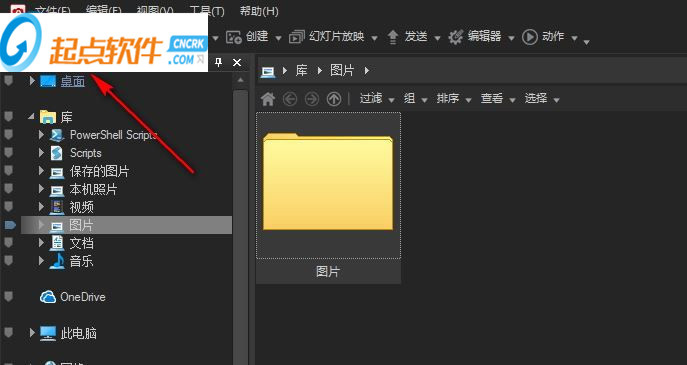Expand the 音乐 node
The width and height of the screenshot is (687, 365).
(42, 261)
